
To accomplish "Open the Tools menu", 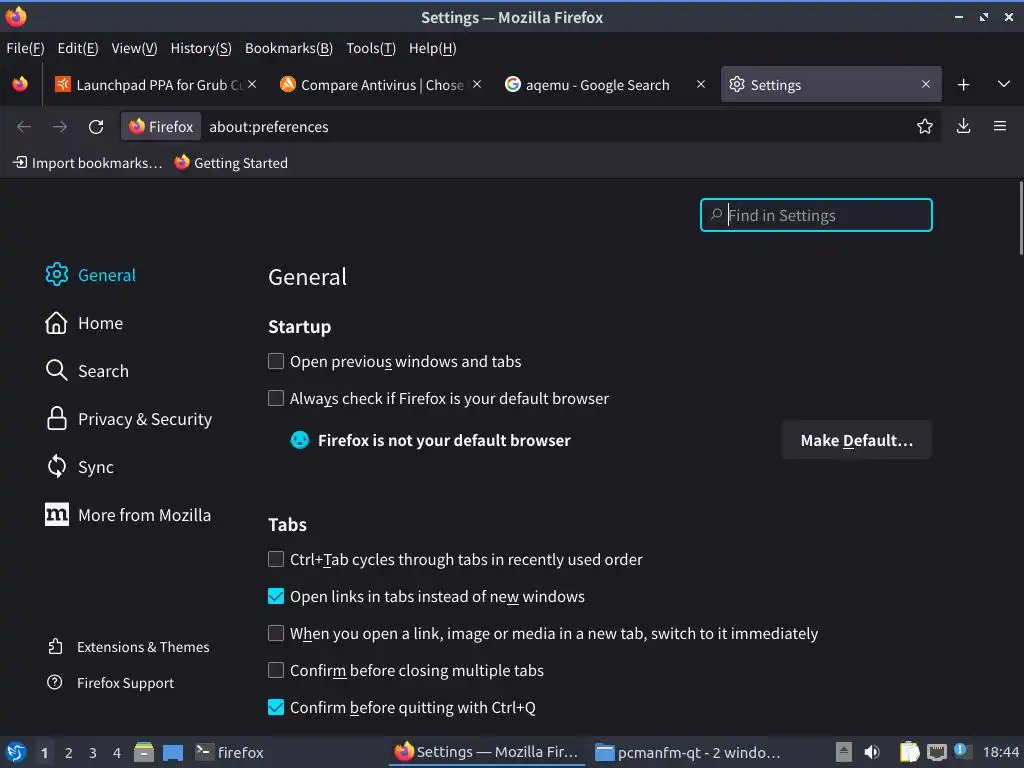I will [371, 48].
